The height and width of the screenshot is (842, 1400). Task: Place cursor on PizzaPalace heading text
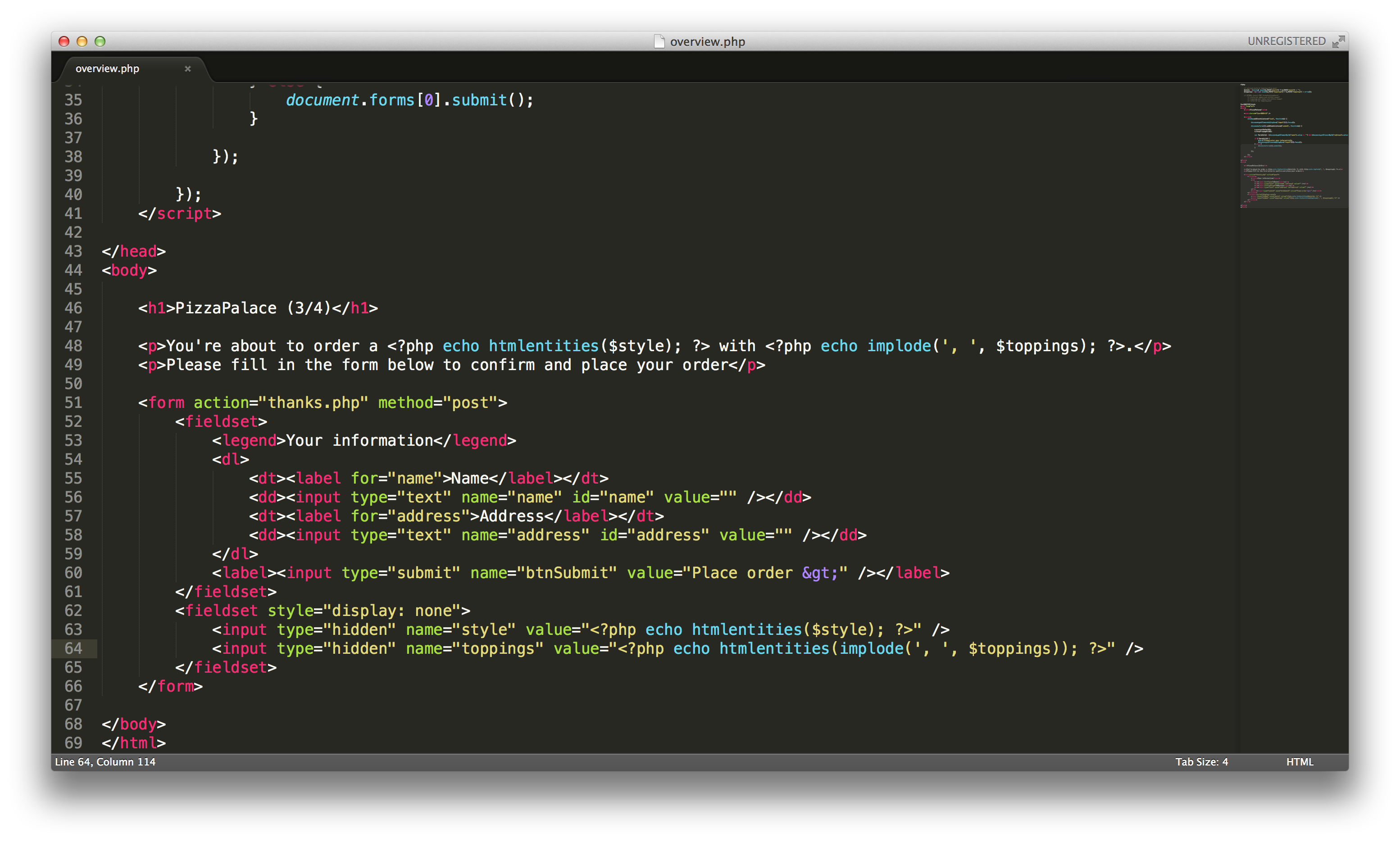226,308
